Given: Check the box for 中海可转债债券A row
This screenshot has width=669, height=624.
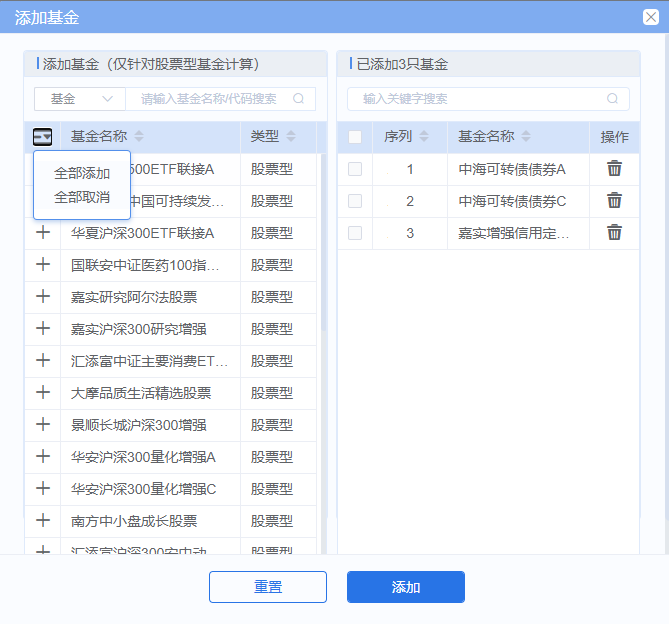Looking at the screenshot, I should click(x=355, y=169).
